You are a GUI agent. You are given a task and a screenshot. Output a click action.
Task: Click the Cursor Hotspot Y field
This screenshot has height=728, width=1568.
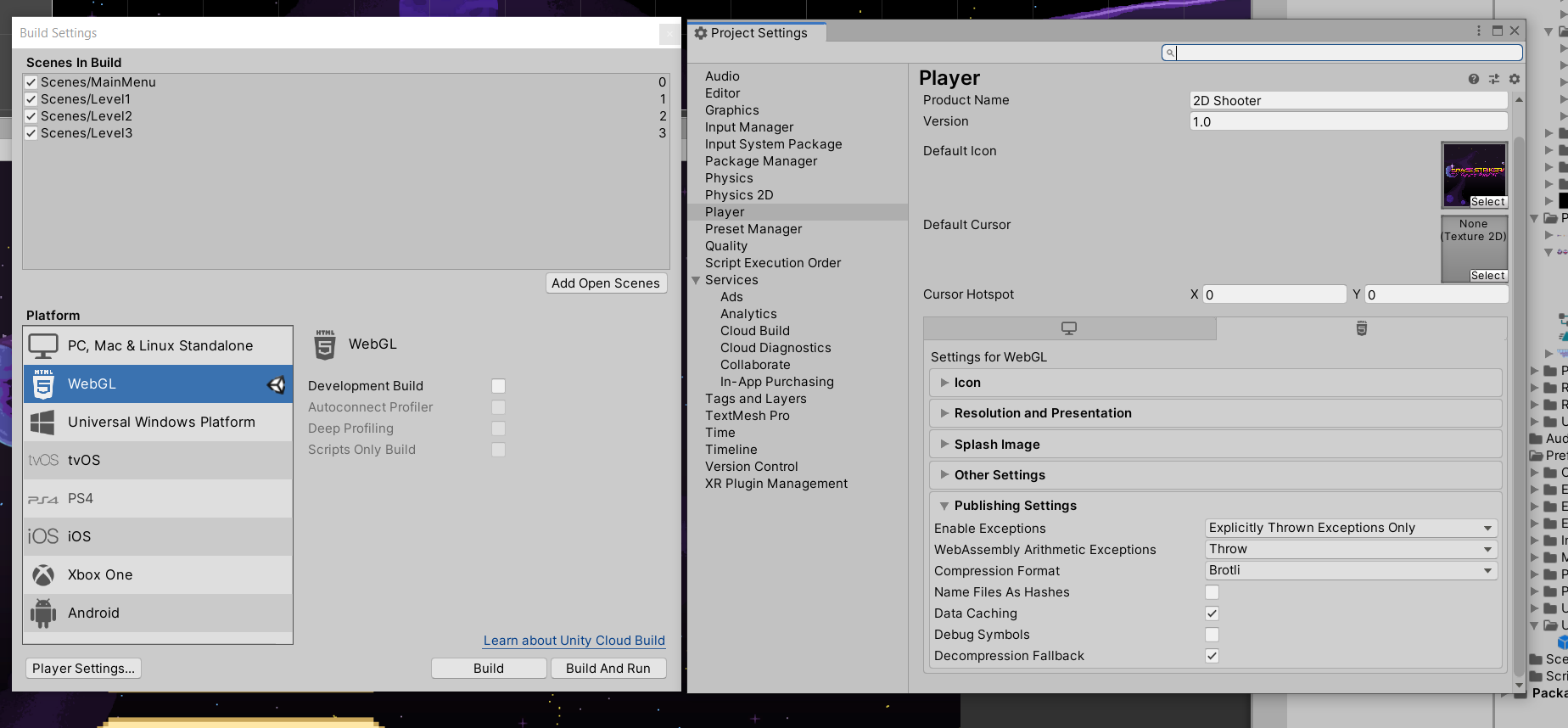(1436, 294)
